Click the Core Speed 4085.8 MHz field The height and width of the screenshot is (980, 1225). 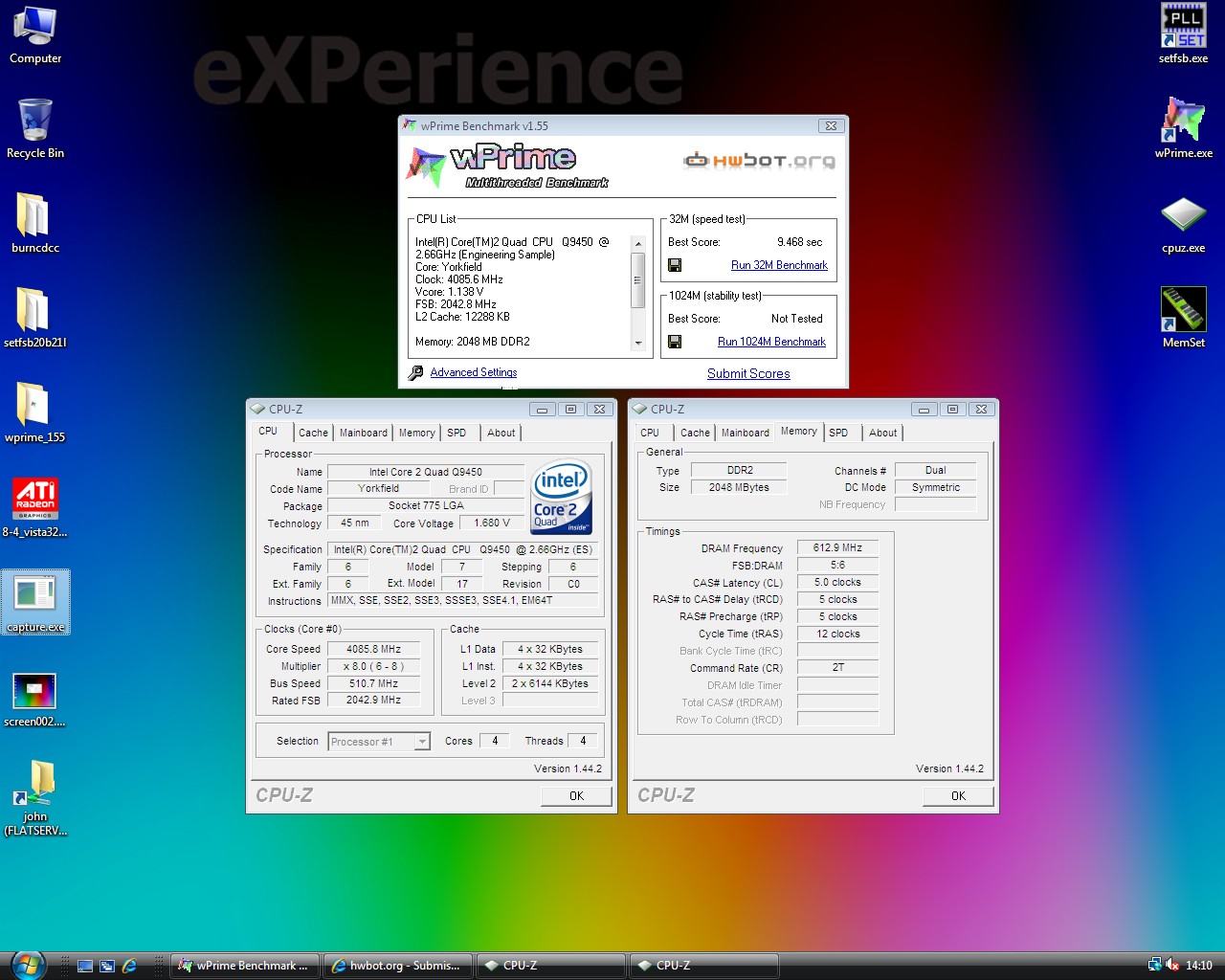pyautogui.click(x=374, y=649)
